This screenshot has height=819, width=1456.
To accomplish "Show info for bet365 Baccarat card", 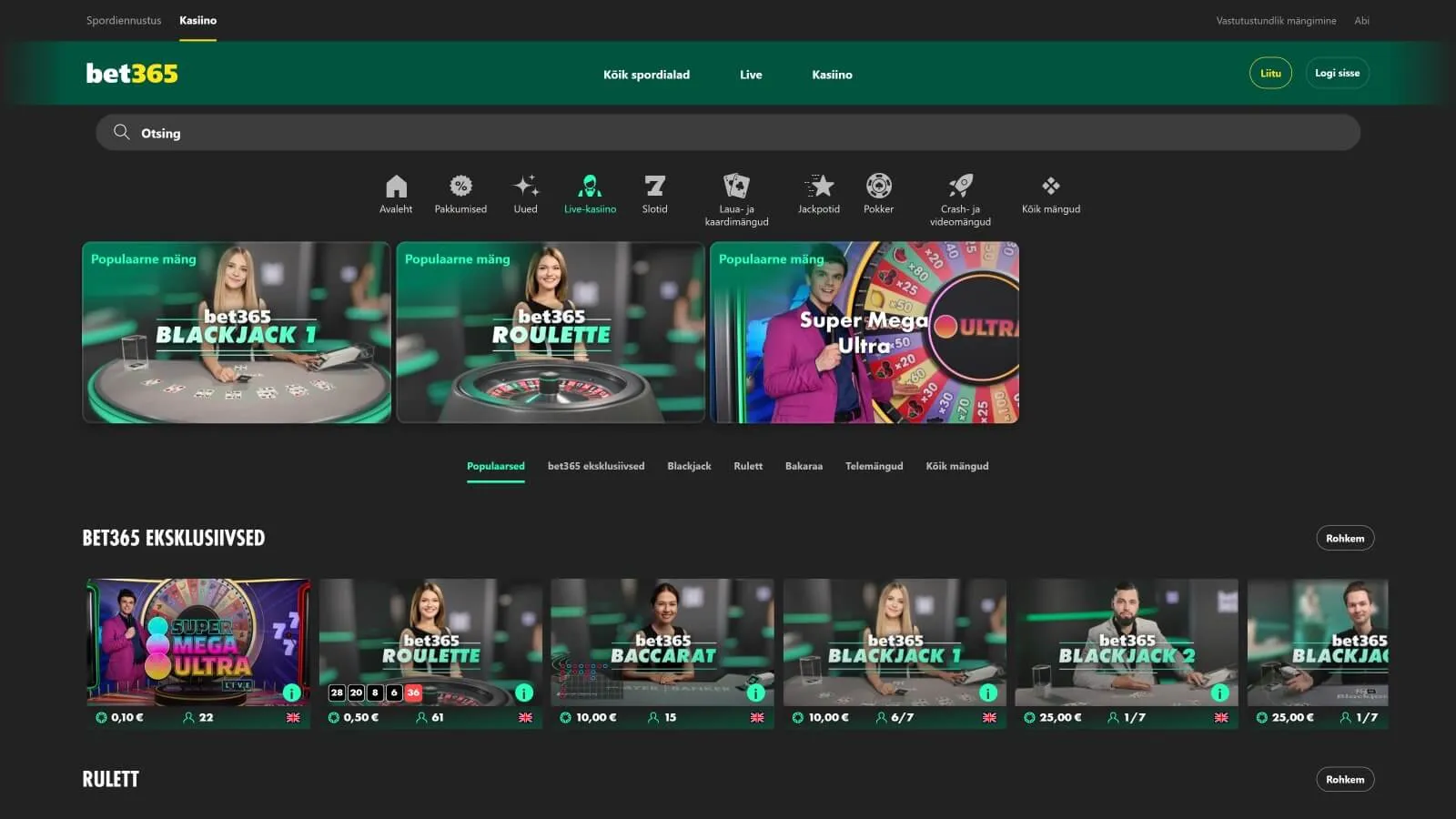I will coord(756,693).
